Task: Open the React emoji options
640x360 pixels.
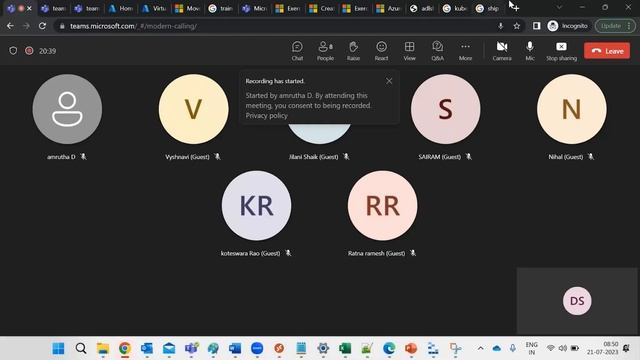Action: click(x=381, y=51)
